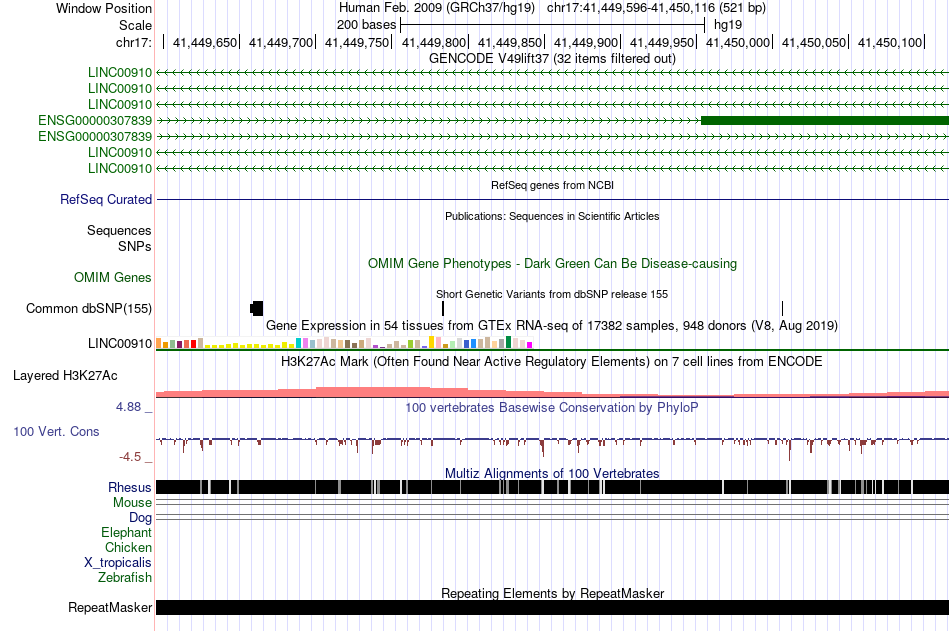Click the RefSeq Curated track label
Screen dimensions: 950x631
tap(106, 199)
